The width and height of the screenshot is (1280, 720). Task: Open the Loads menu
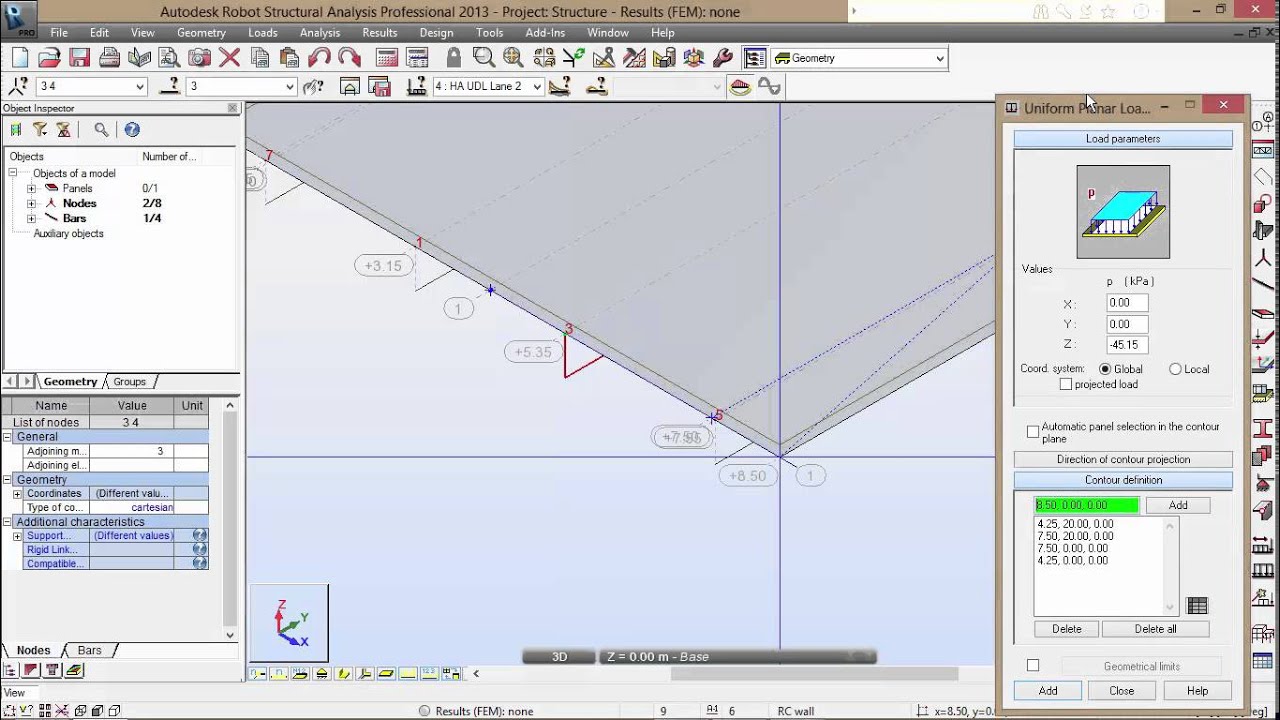263,33
